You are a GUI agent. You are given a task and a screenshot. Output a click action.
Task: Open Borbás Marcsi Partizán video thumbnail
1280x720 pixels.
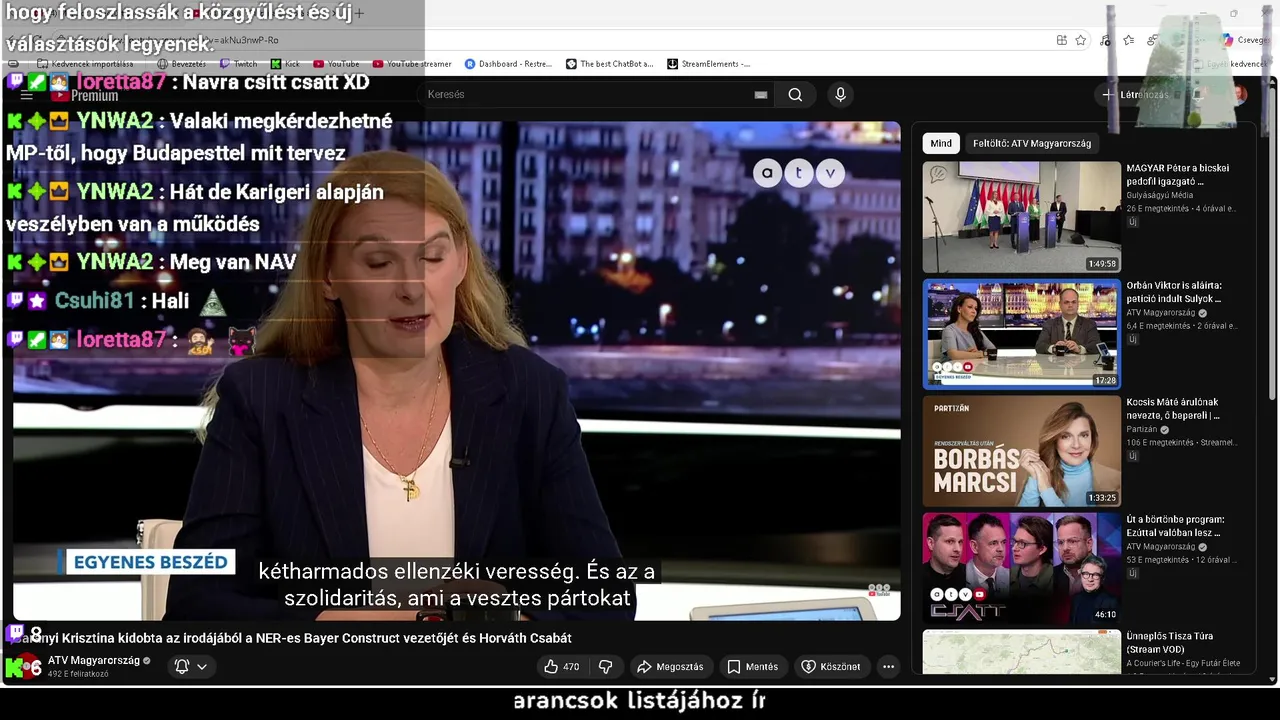pos(1022,451)
